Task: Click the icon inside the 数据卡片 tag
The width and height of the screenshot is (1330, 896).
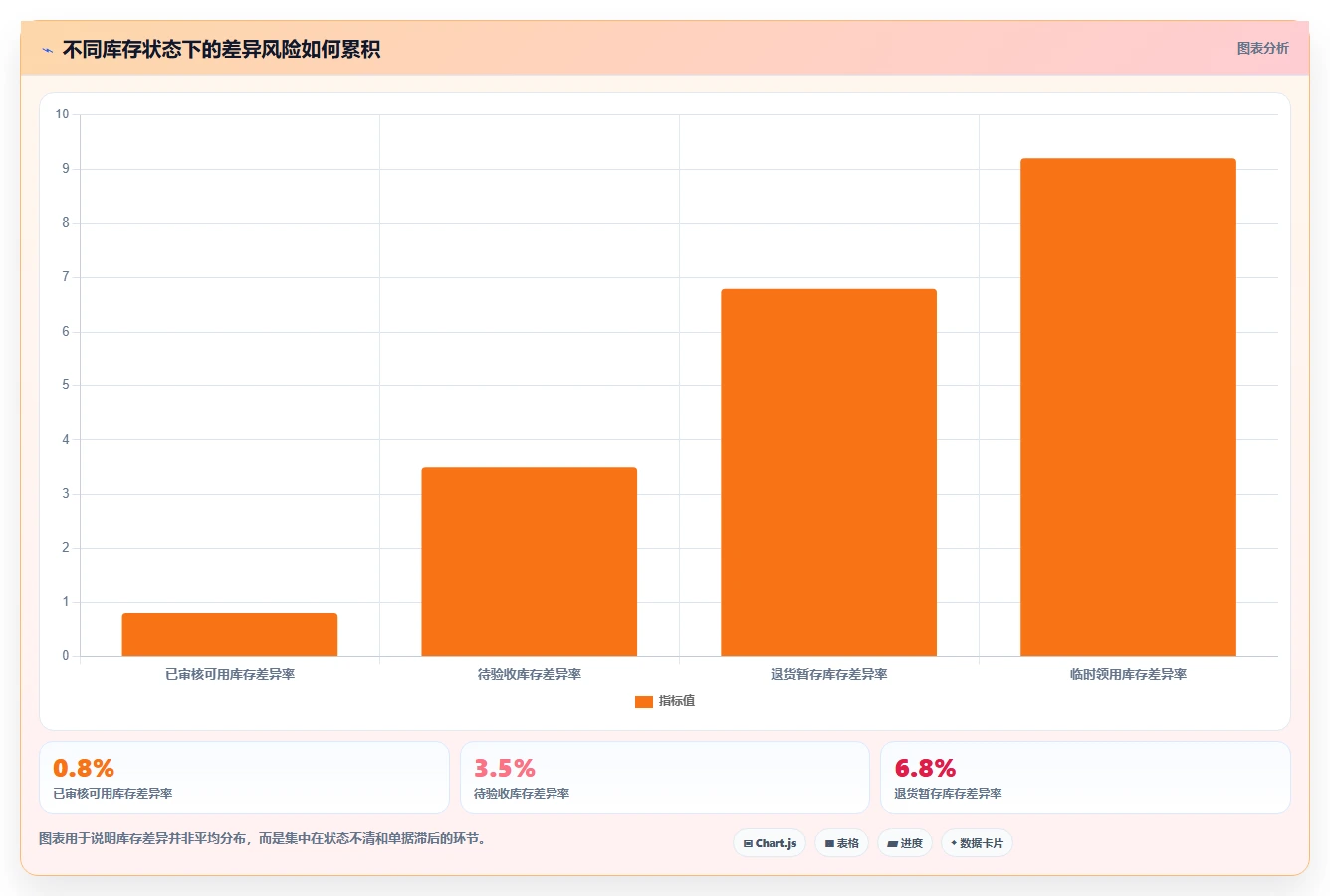Action: [954, 843]
